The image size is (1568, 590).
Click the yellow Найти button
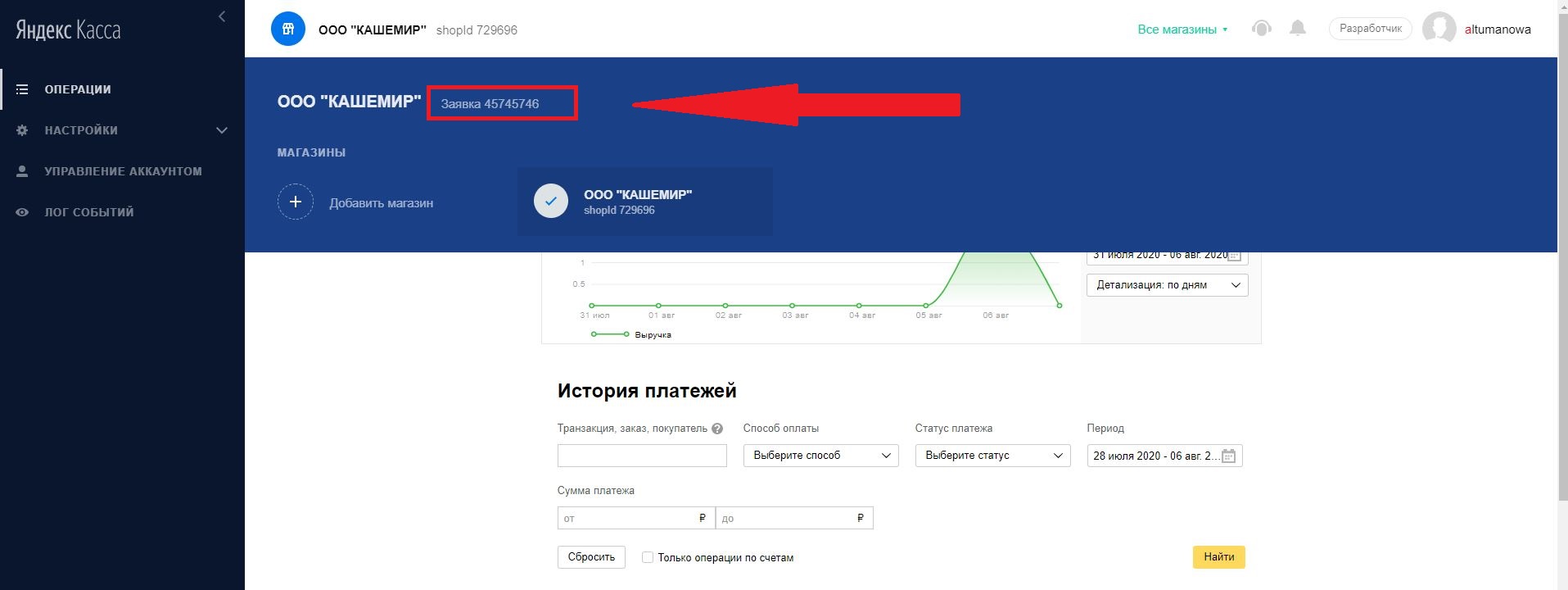[x=1219, y=557]
